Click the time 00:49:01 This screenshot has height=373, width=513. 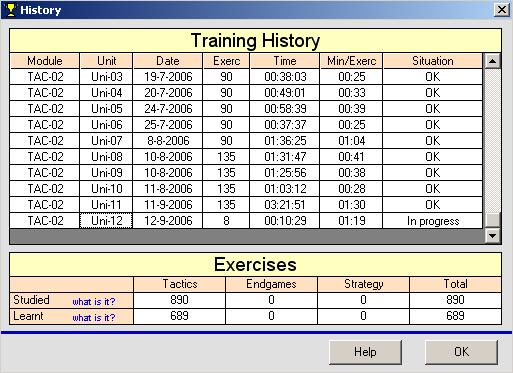pyautogui.click(x=285, y=93)
